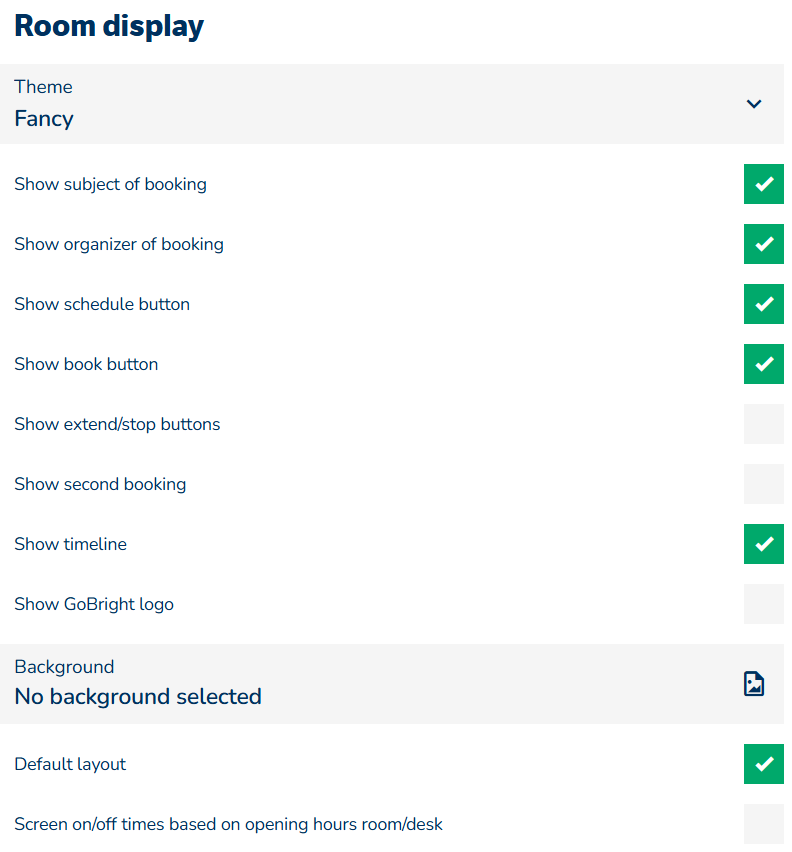This screenshot has width=792, height=852.
Task: Disable Show book button checkbox
Action: tap(763, 364)
